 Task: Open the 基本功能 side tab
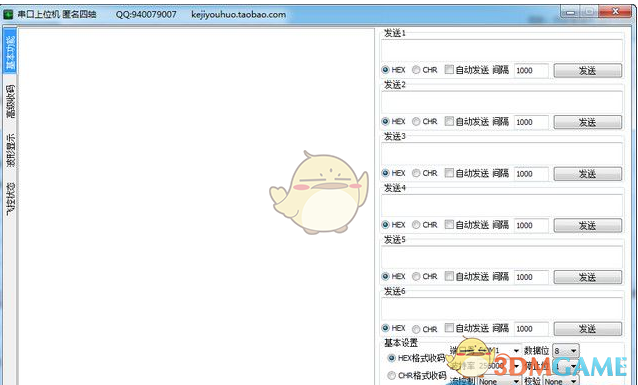[x=10, y=51]
